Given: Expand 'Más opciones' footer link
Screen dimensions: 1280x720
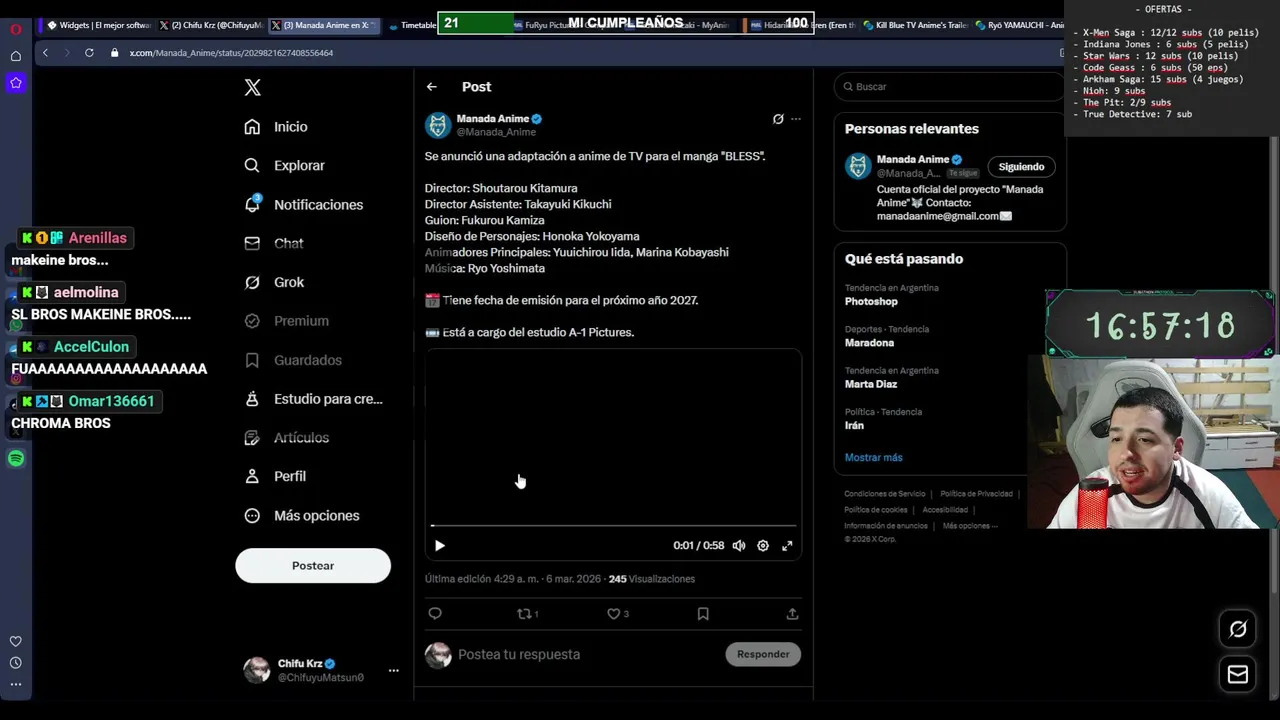Looking at the screenshot, I should point(970,526).
